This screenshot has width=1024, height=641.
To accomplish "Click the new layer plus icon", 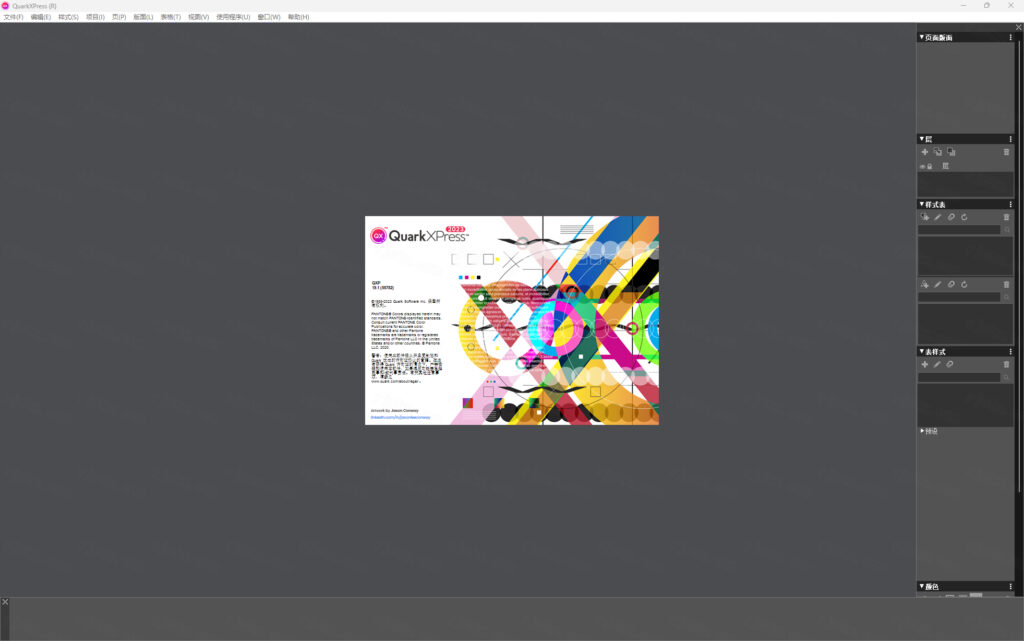I will tap(925, 152).
